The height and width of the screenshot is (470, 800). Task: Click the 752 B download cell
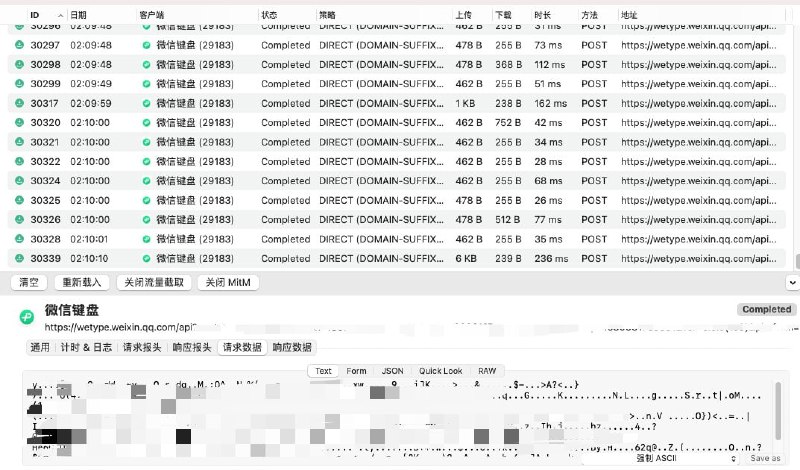pos(508,122)
